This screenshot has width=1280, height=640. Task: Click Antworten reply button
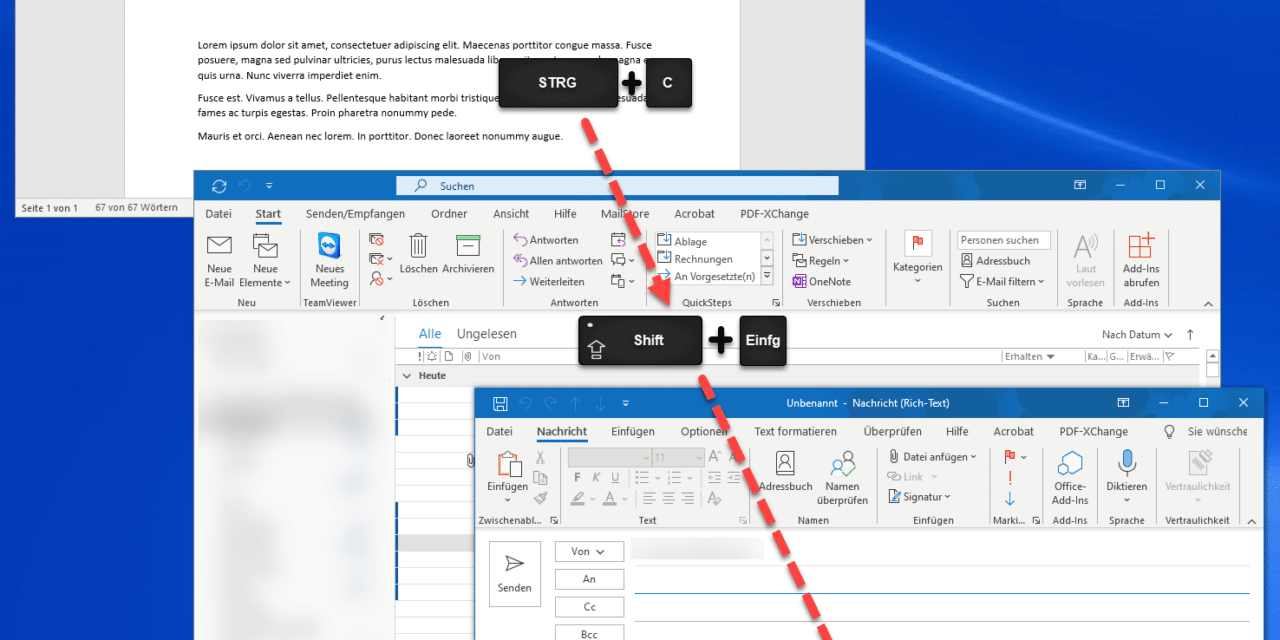coord(546,240)
